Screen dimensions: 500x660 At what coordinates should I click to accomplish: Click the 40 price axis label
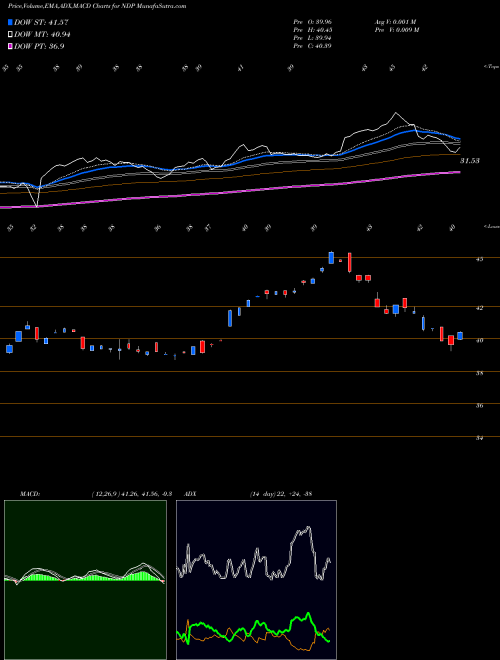point(479,341)
